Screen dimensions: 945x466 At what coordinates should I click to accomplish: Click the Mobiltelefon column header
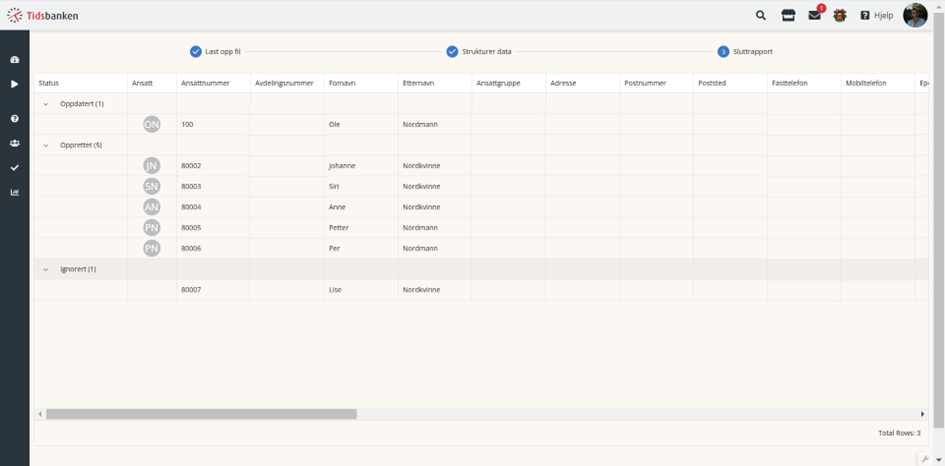tap(878, 83)
